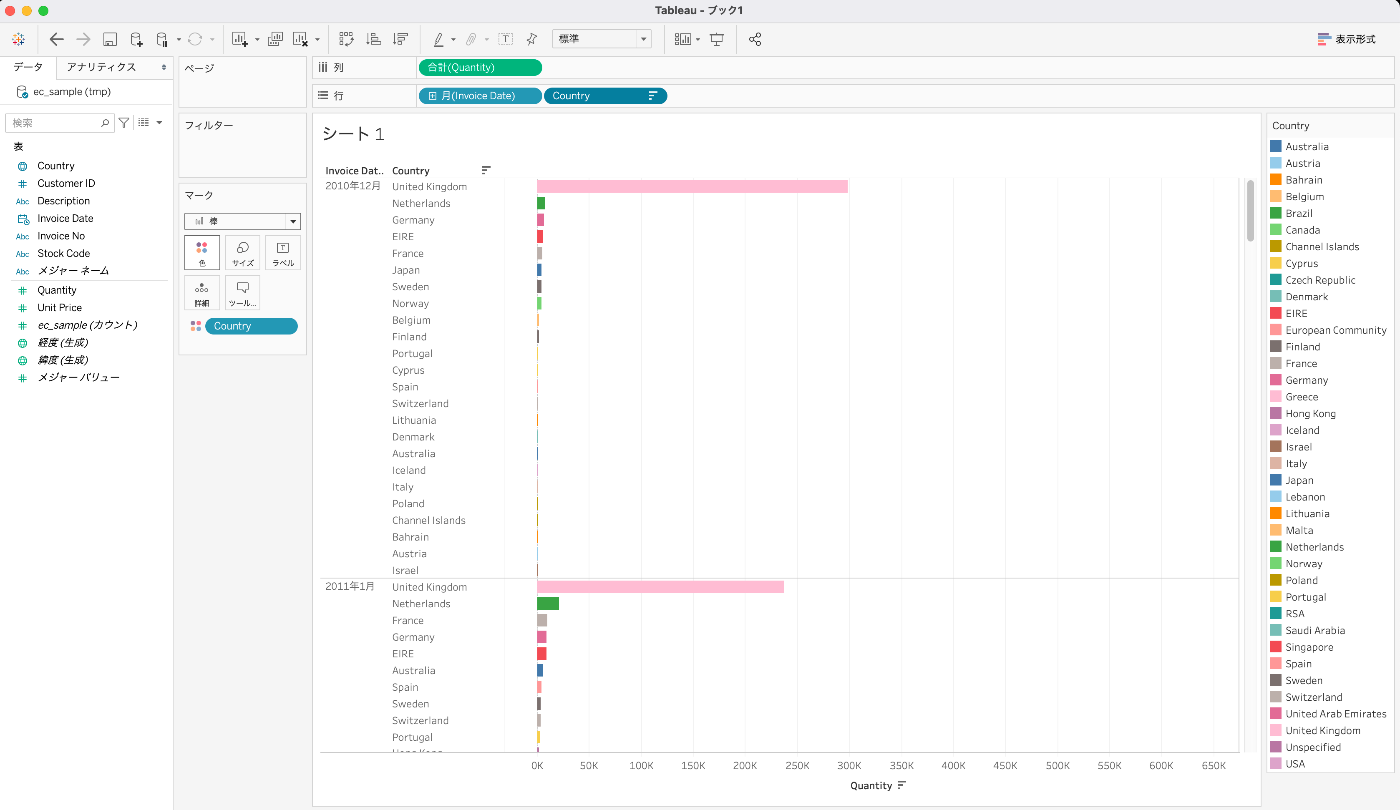
Task: Click the Country pill on marks card
Action: (251, 326)
